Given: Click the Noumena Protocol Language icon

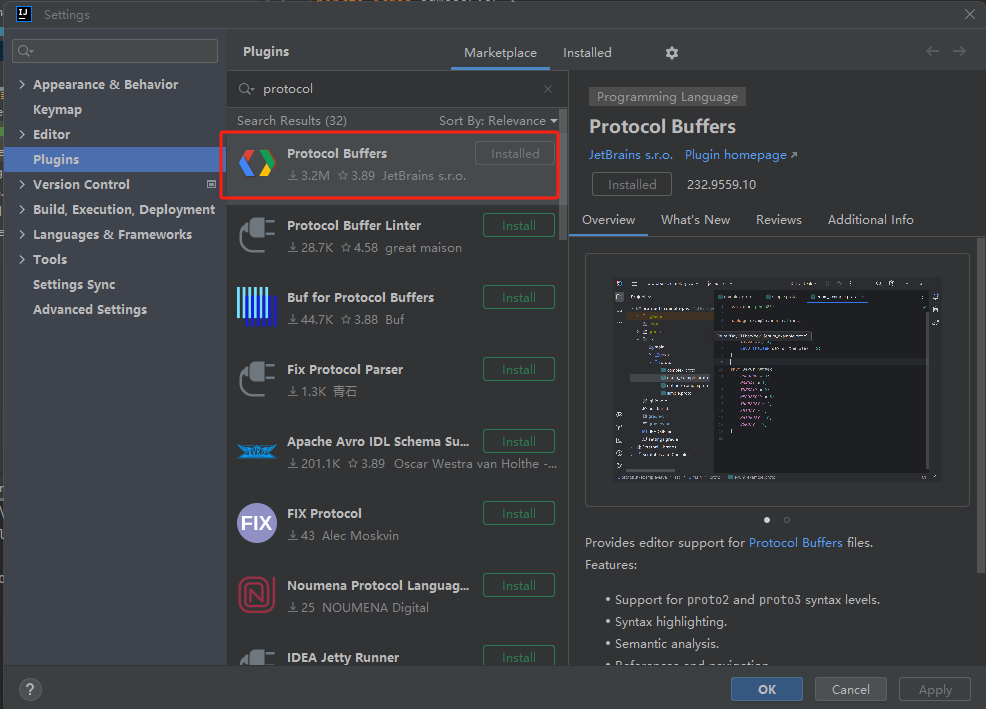Looking at the screenshot, I should click(x=256, y=595).
